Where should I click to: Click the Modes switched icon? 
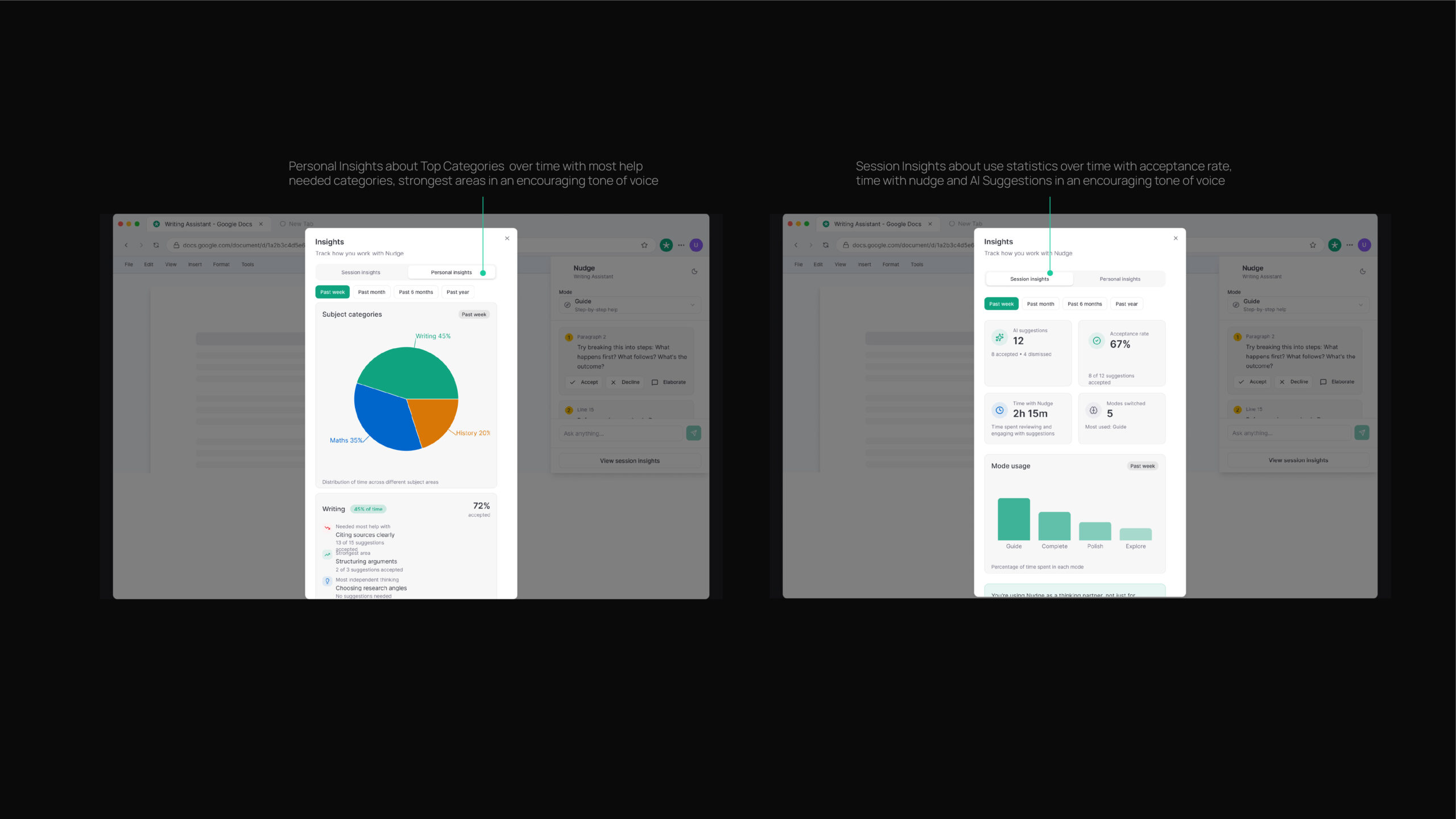pos(1093,410)
